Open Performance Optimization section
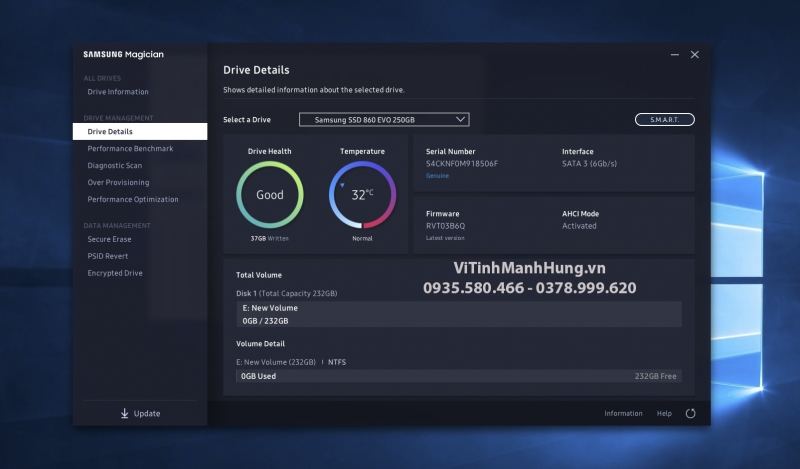This screenshot has height=469, width=800. point(133,199)
